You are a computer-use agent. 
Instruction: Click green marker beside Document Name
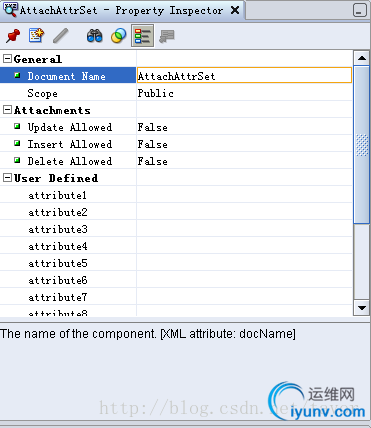pos(17,75)
